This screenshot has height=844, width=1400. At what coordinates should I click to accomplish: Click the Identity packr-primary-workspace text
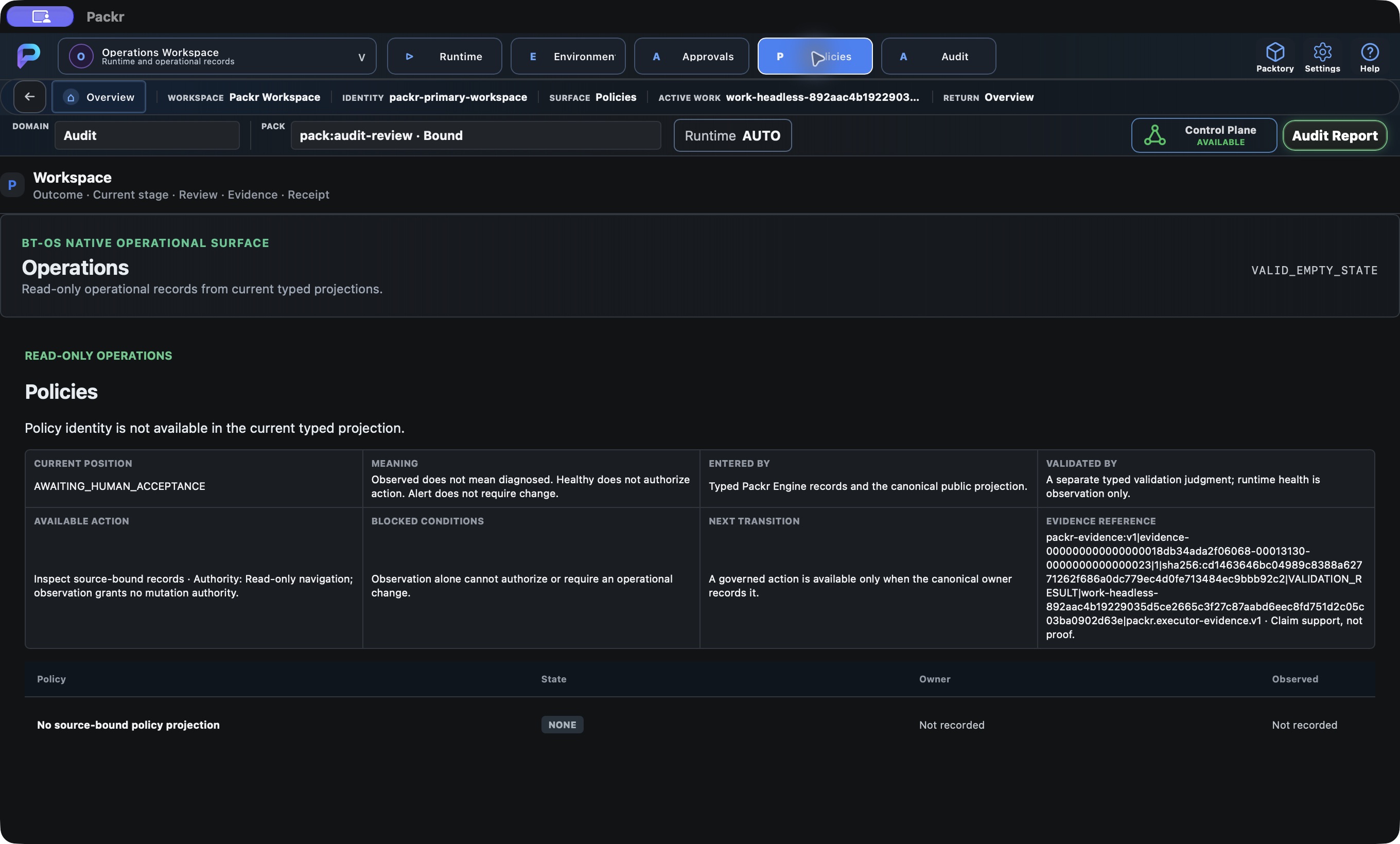458,97
